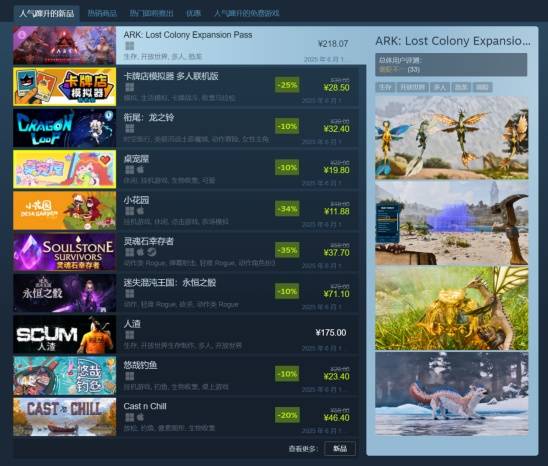Screen dimensions: 548x466
Task: Open the 优惠 tab
Action: pyautogui.click(x=194, y=13)
